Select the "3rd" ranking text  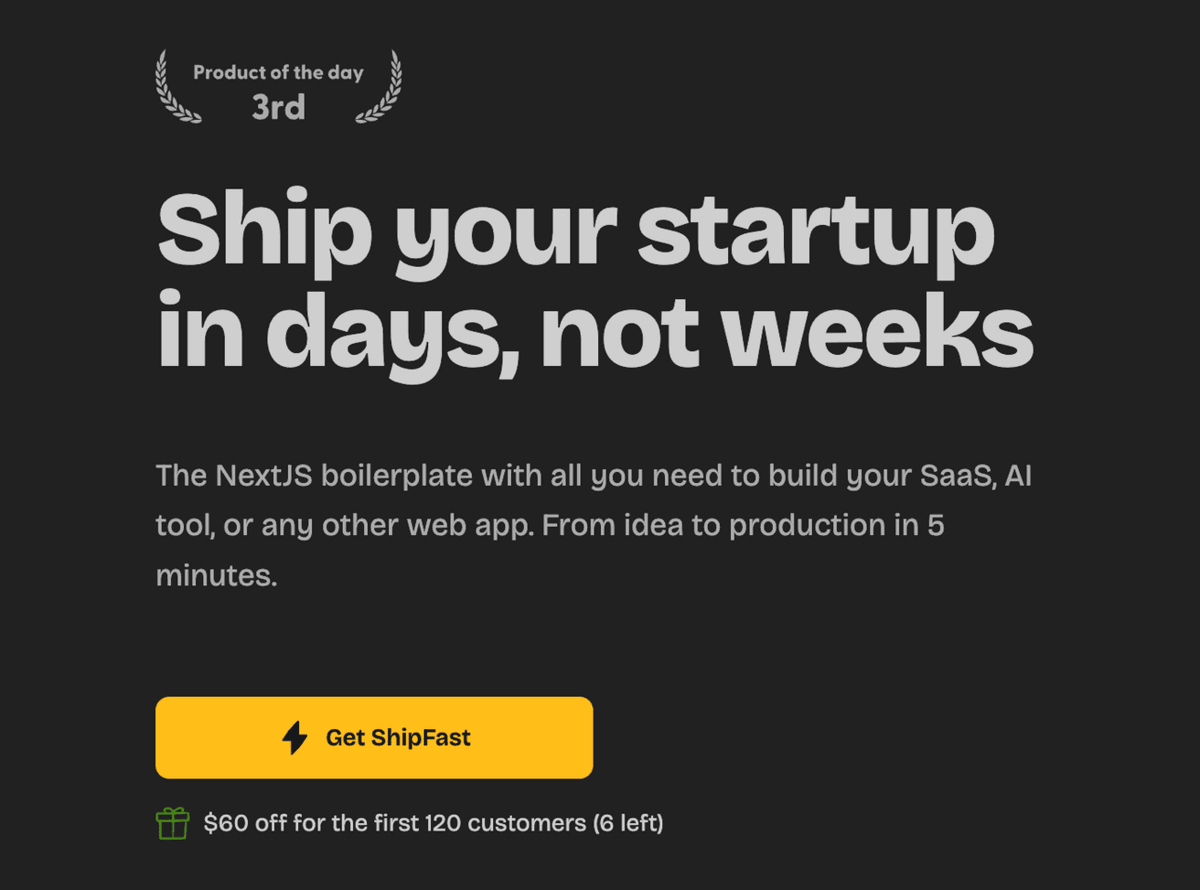point(278,106)
